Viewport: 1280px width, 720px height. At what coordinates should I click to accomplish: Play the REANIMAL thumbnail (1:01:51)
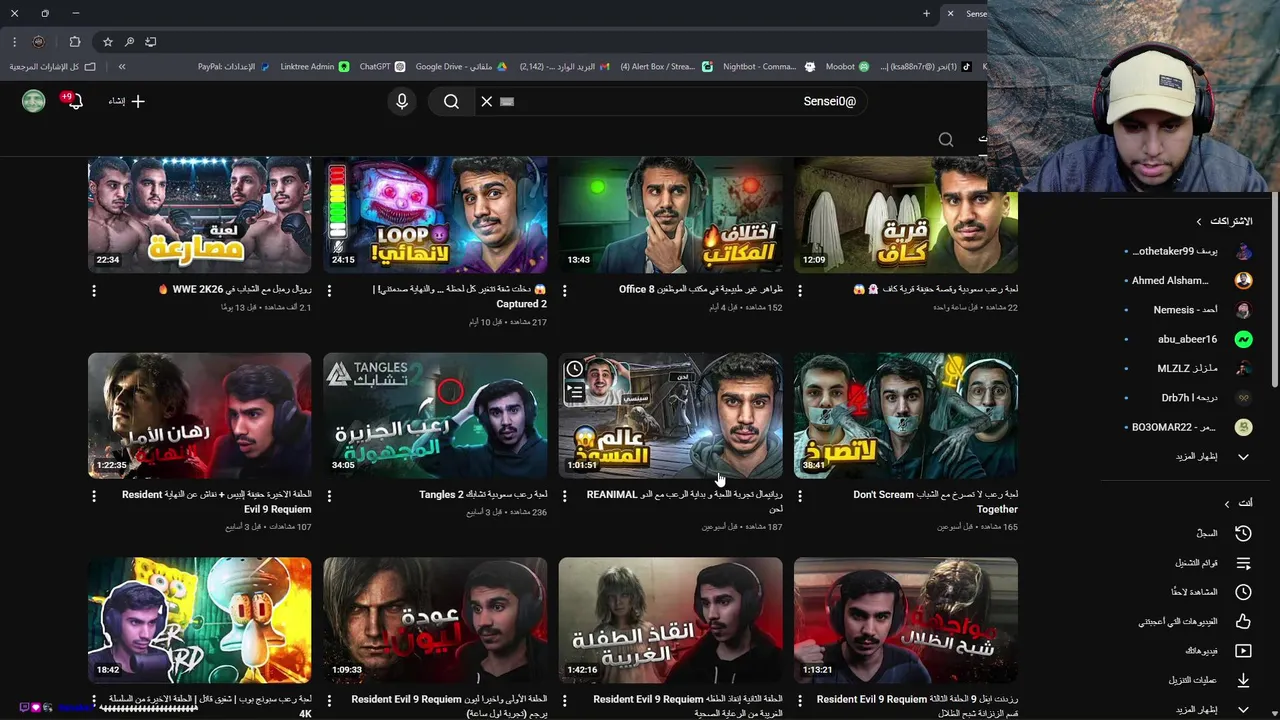tap(670, 415)
